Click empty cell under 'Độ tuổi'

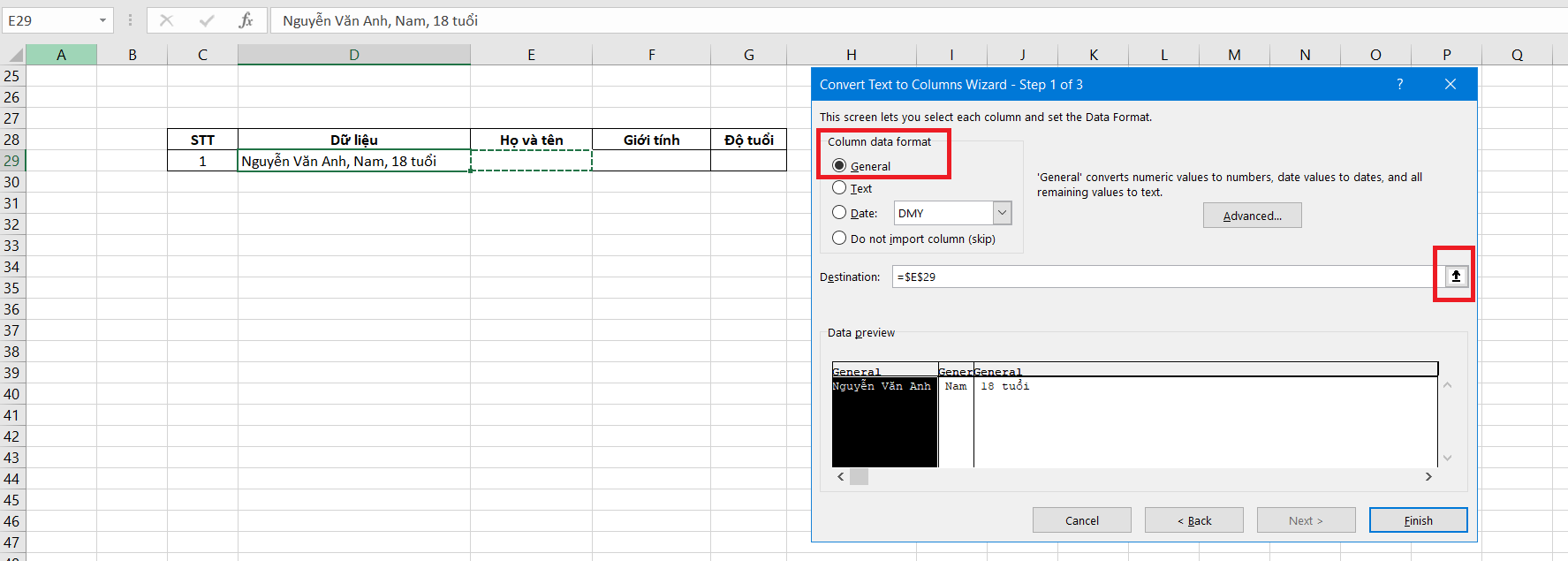click(748, 161)
